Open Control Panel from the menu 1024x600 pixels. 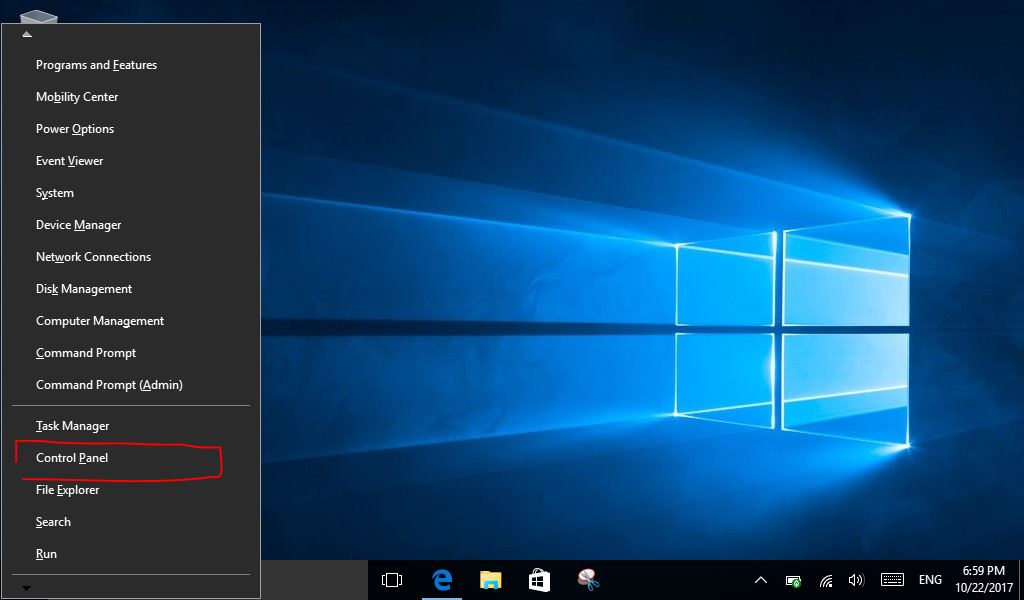pyautogui.click(x=71, y=457)
